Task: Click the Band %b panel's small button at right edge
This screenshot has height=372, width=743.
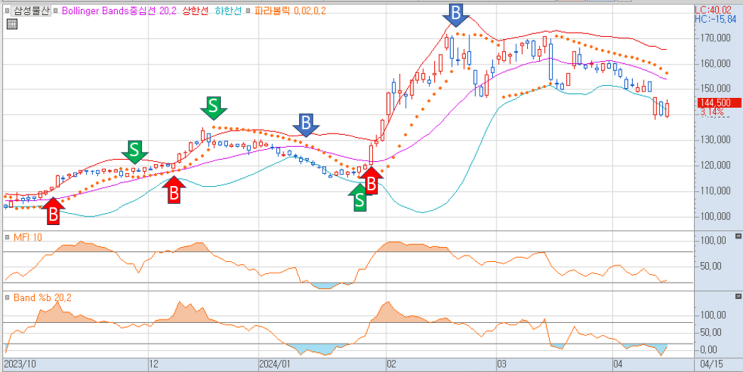Action: [738, 296]
